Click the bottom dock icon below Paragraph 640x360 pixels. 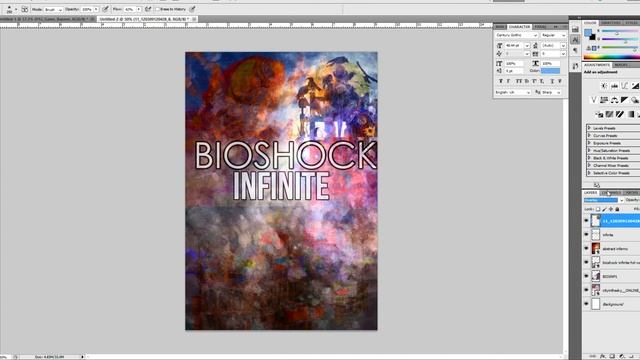tap(575, 66)
